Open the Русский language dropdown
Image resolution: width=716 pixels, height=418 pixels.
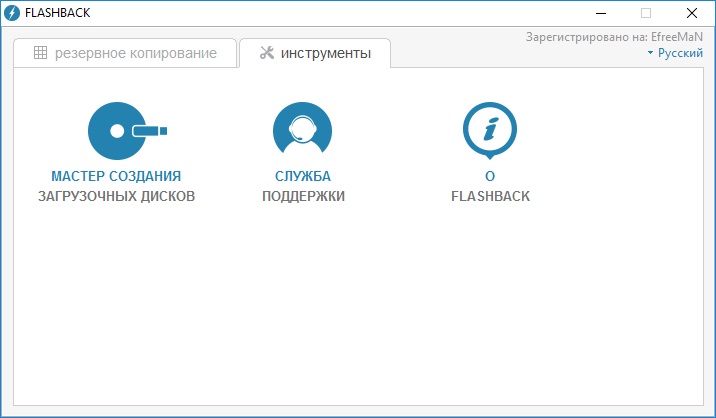pyautogui.click(x=675, y=53)
